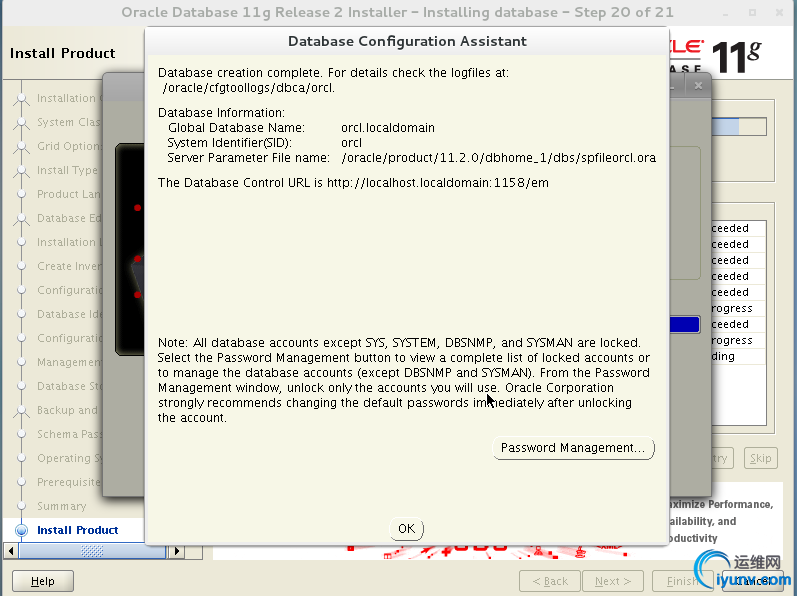Select the Management Options step in sidebar
Image resolution: width=797 pixels, height=596 pixels.
[69, 362]
